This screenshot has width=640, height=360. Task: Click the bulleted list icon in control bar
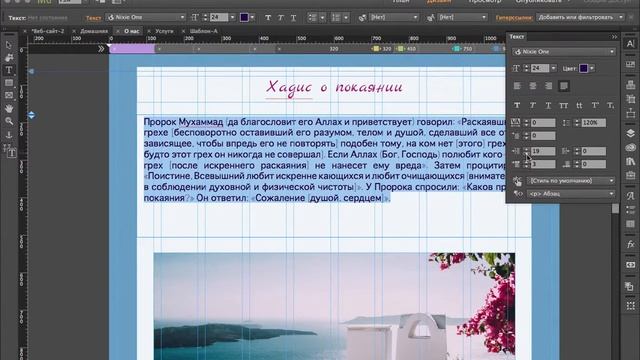pos(312,18)
